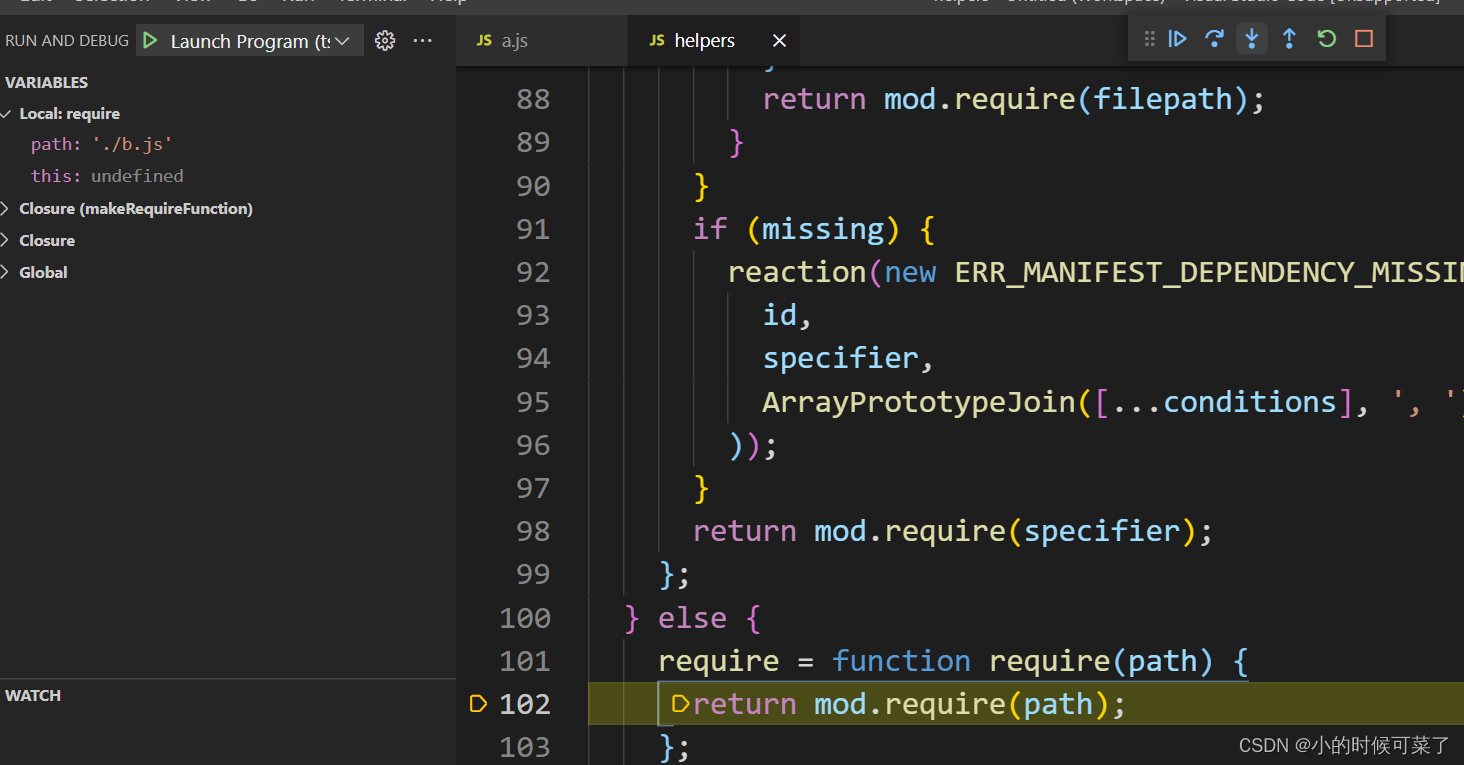The width and height of the screenshot is (1464, 765).
Task: Grab the debug toolbar drag handle
Action: tap(1149, 39)
